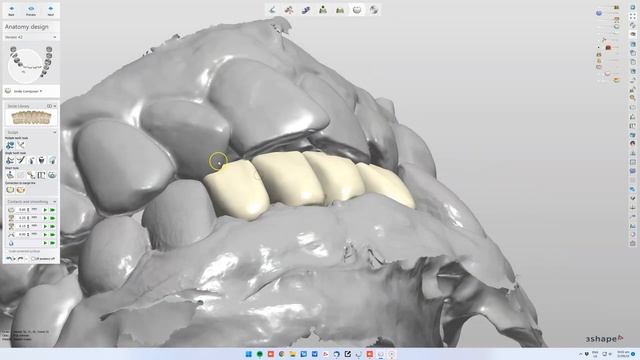Open the first workflow step icon in top toolbar
The height and width of the screenshot is (360, 640).
tap(272, 10)
